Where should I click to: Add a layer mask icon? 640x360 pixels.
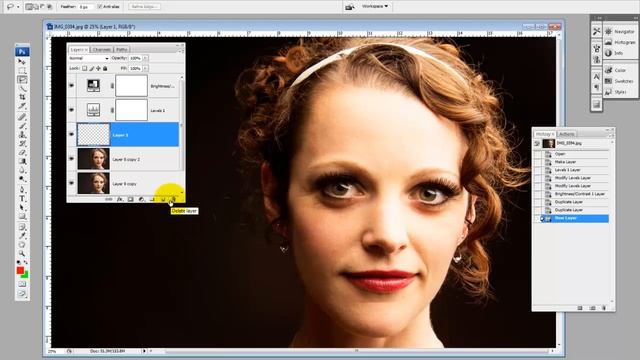(131, 199)
